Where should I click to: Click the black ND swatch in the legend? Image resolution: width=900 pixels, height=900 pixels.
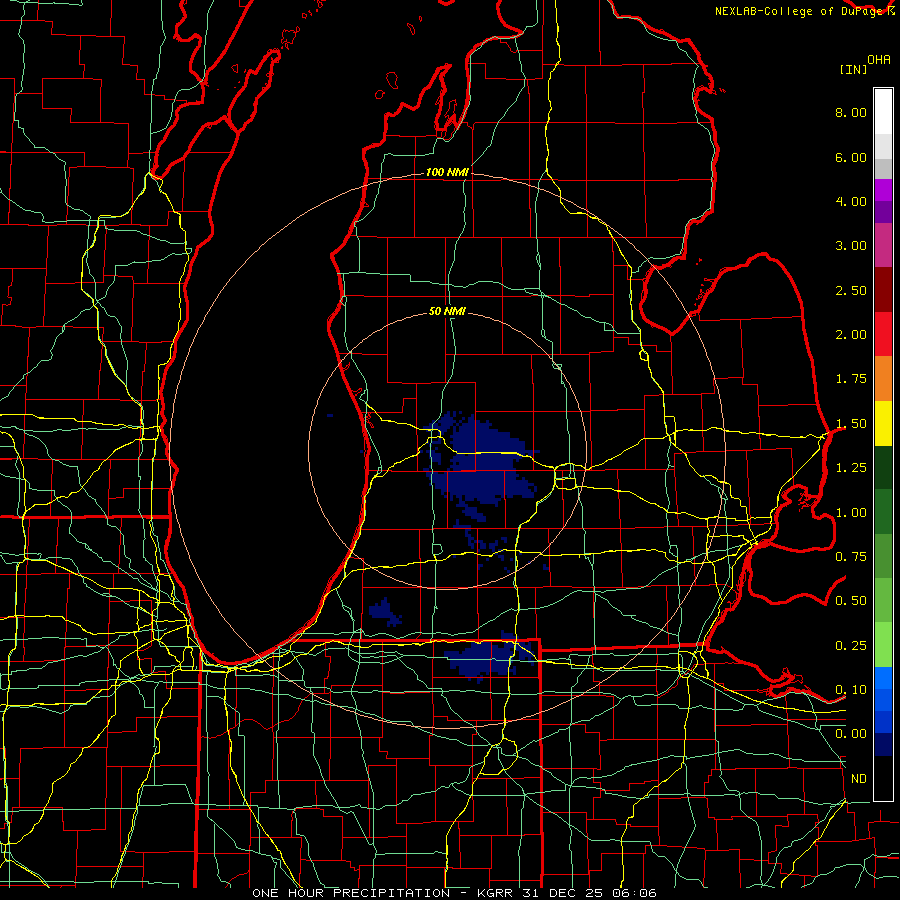click(883, 778)
